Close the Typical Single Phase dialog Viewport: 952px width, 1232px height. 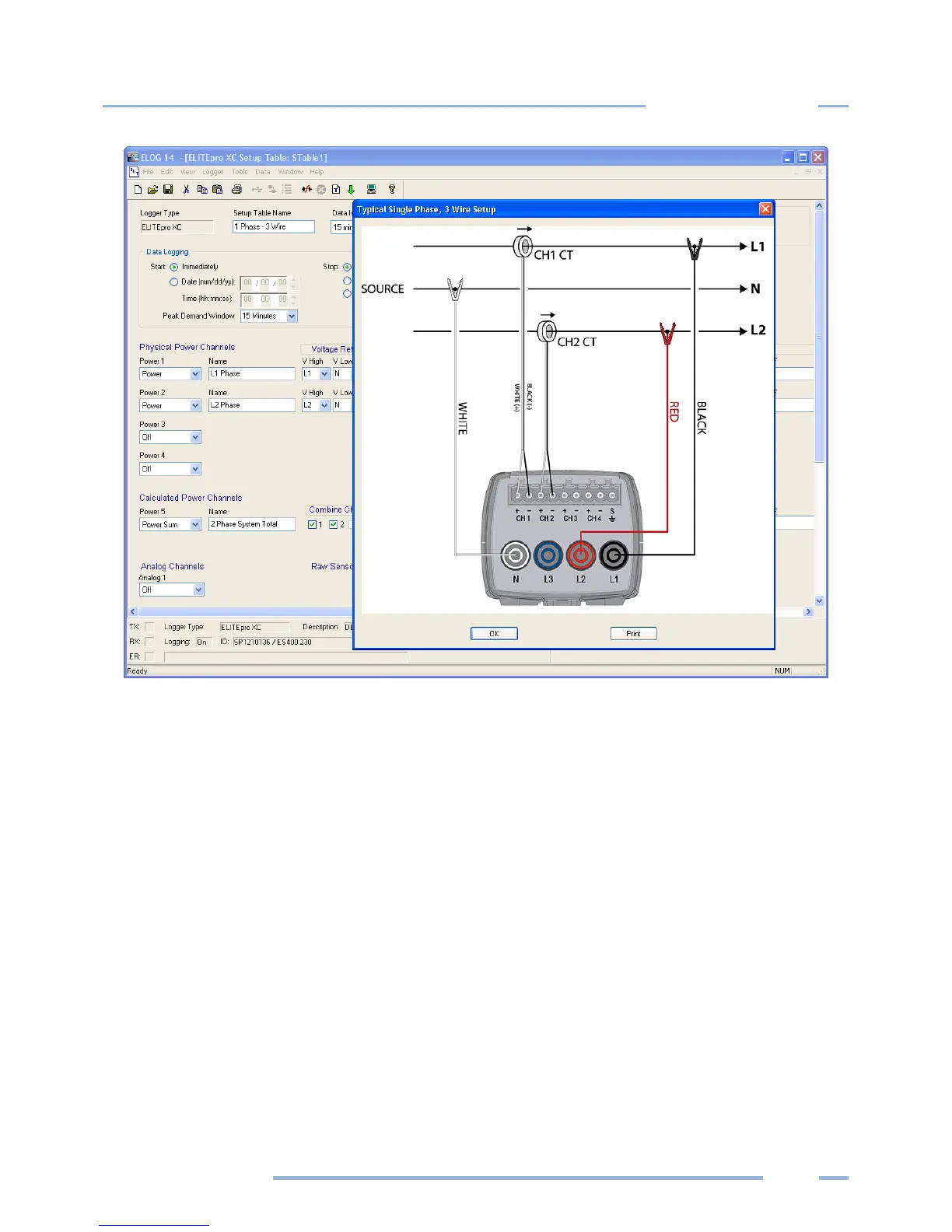point(765,208)
